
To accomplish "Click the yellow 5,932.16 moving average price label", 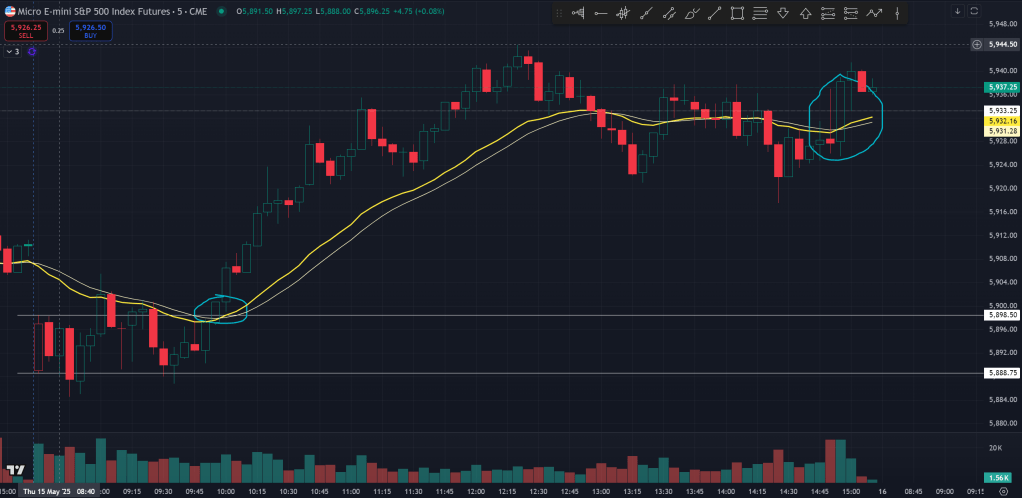I will tap(1001, 120).
